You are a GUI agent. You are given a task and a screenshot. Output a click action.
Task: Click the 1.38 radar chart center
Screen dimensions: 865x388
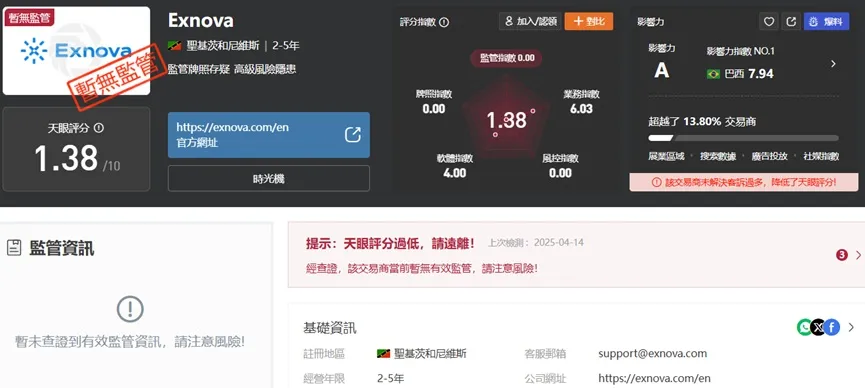(x=506, y=120)
